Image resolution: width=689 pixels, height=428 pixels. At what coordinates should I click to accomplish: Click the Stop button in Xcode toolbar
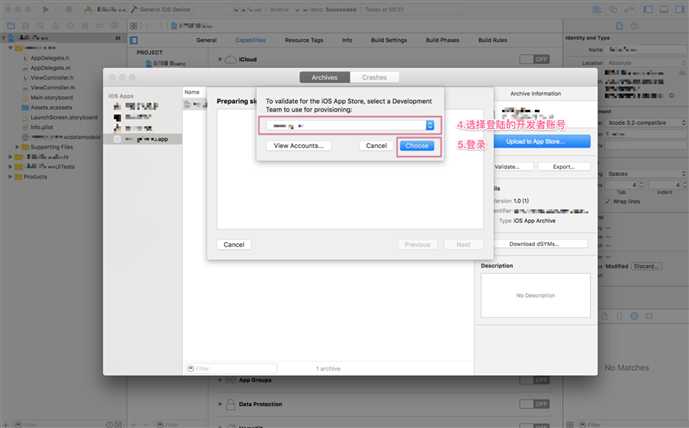[69, 9]
